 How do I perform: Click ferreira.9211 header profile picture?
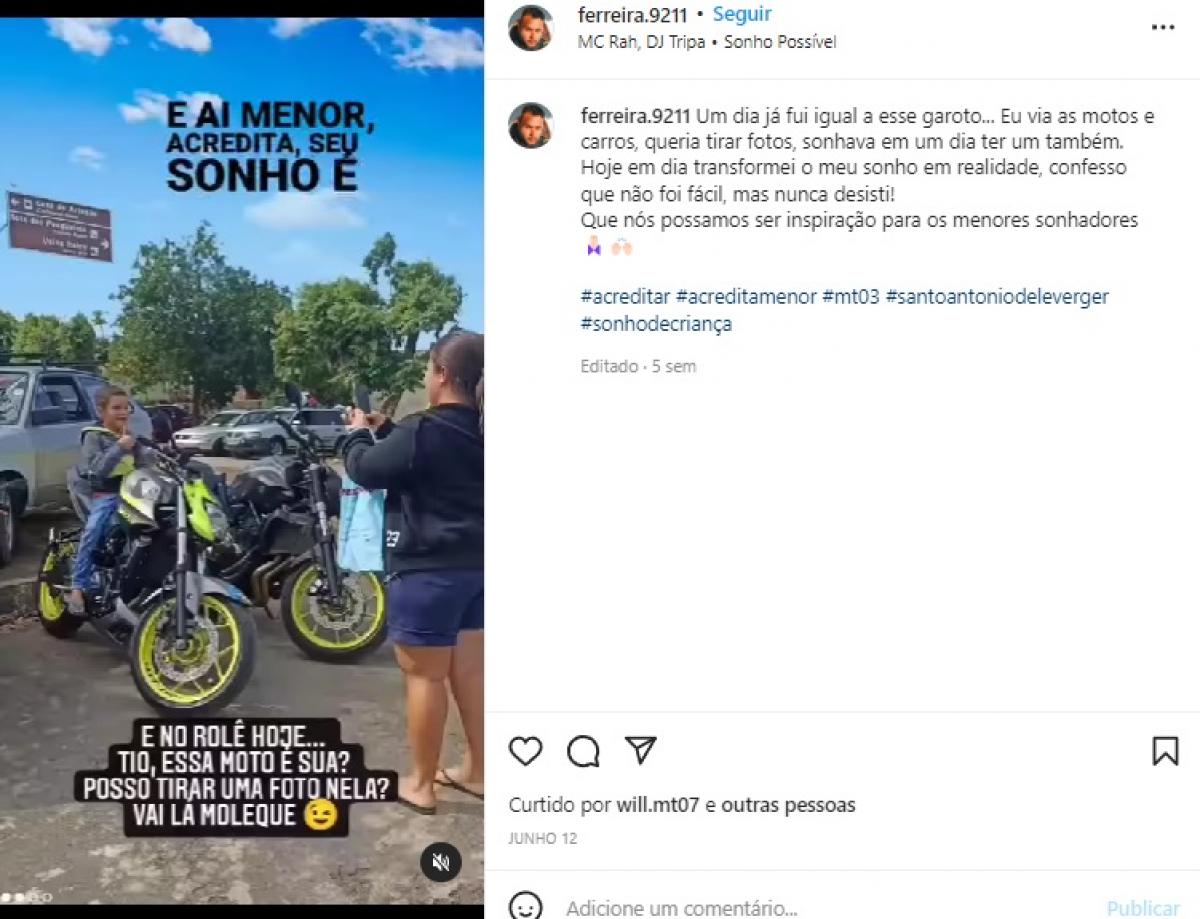pyautogui.click(x=530, y=28)
